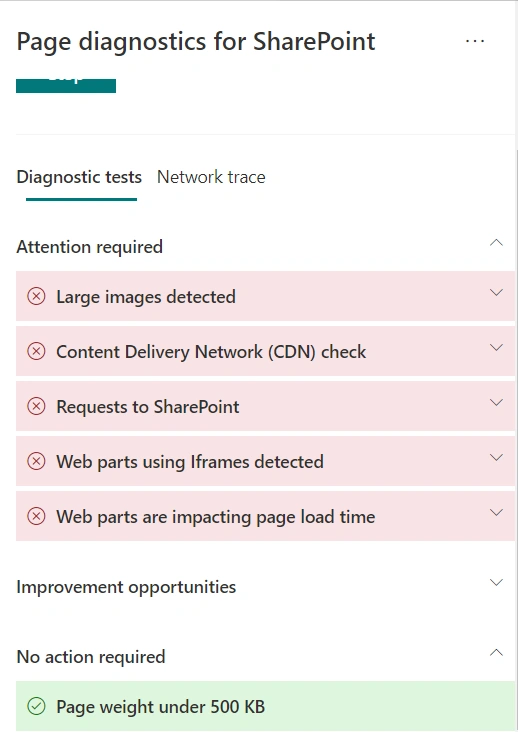Click the green checkmark icon beside Page weight

(x=36, y=706)
